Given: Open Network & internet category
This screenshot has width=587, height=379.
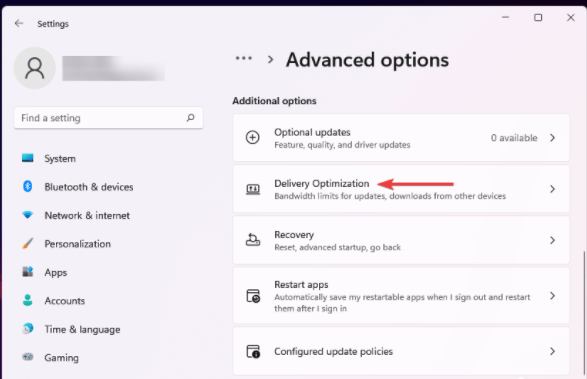Looking at the screenshot, I should click(108, 215).
